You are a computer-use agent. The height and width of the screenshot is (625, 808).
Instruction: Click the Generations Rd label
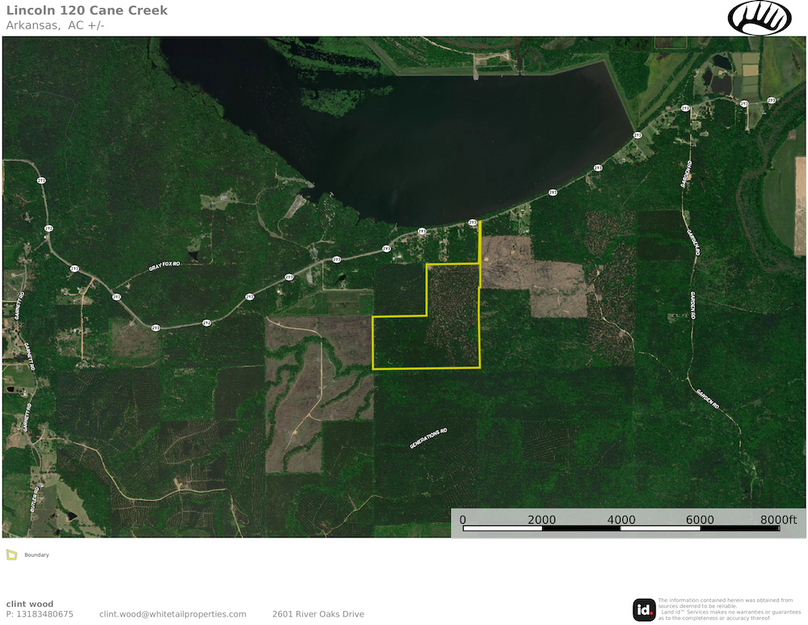[428, 438]
